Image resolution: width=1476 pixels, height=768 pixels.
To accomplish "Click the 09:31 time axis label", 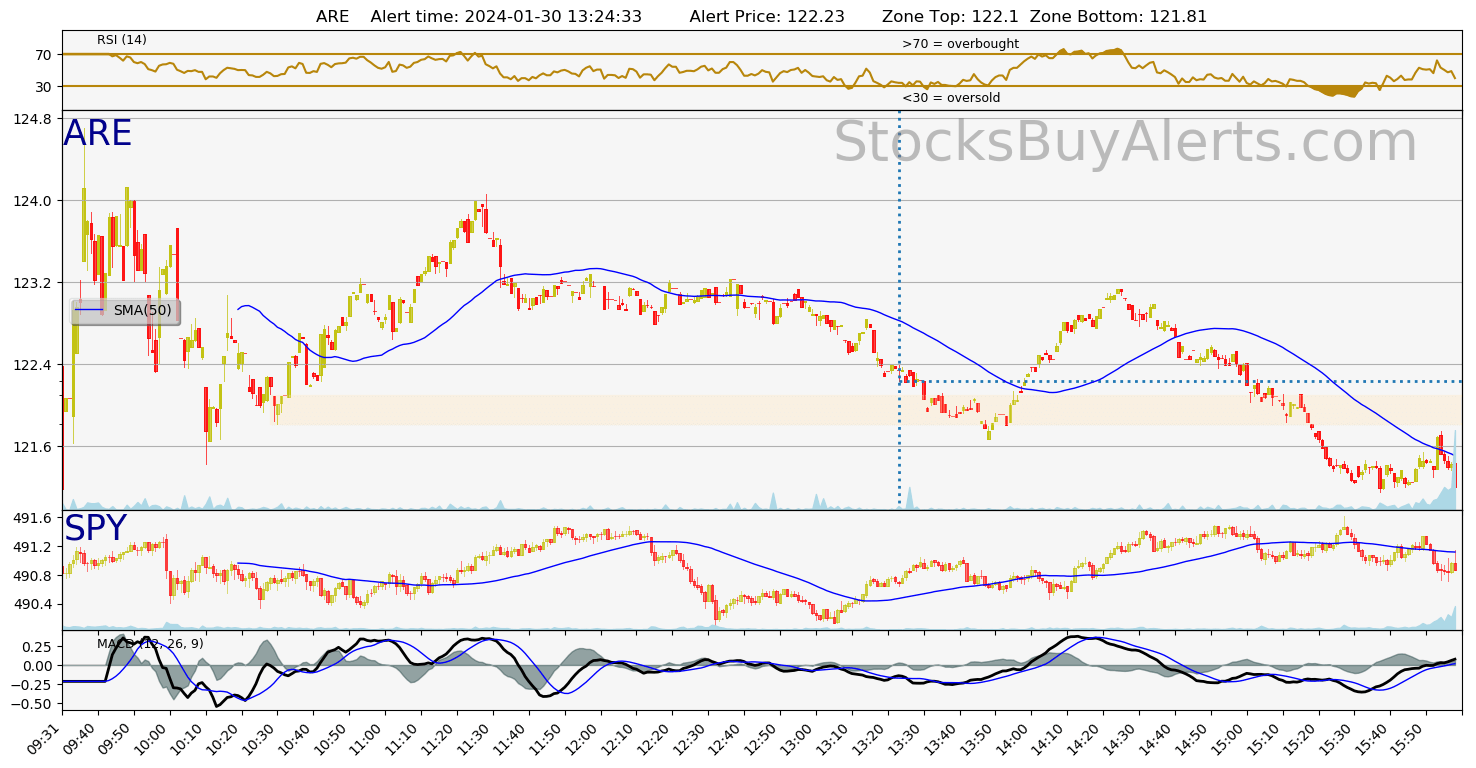I will [x=47, y=740].
